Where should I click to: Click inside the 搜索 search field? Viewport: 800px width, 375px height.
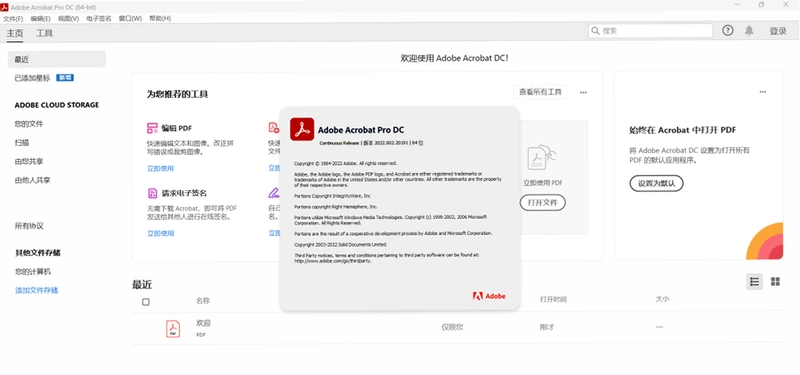pyautogui.click(x=651, y=31)
